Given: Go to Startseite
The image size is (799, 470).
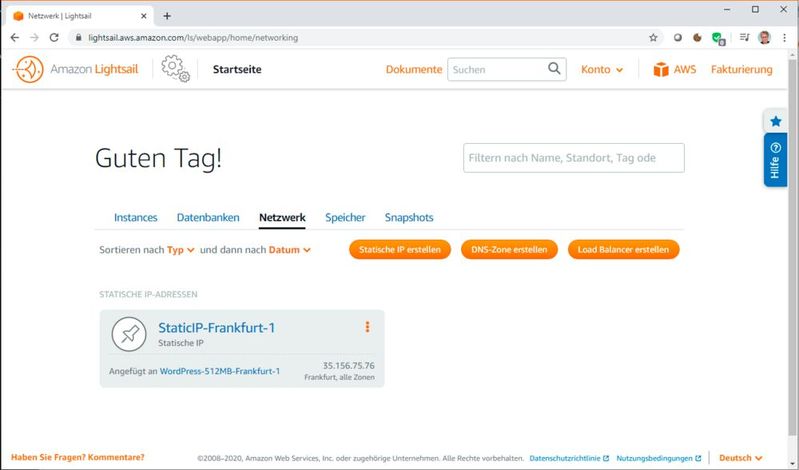Looking at the screenshot, I should pos(237,69).
